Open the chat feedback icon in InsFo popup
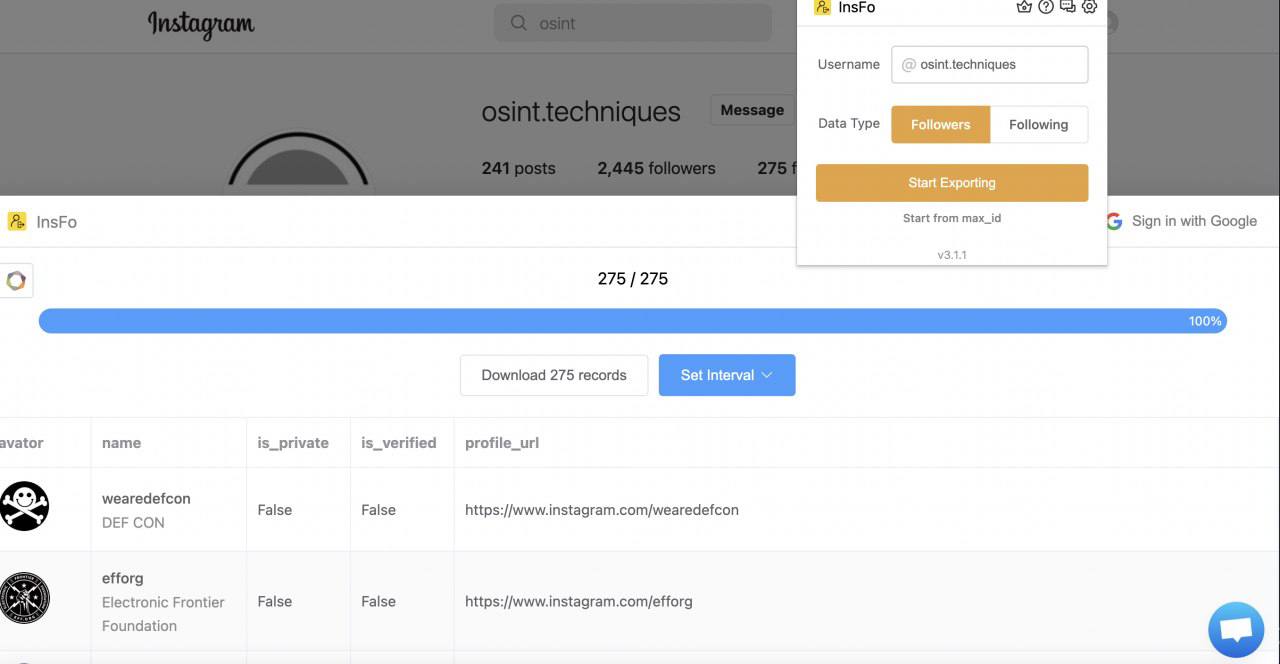Screen dimensions: 1280x664 (1068, 7)
